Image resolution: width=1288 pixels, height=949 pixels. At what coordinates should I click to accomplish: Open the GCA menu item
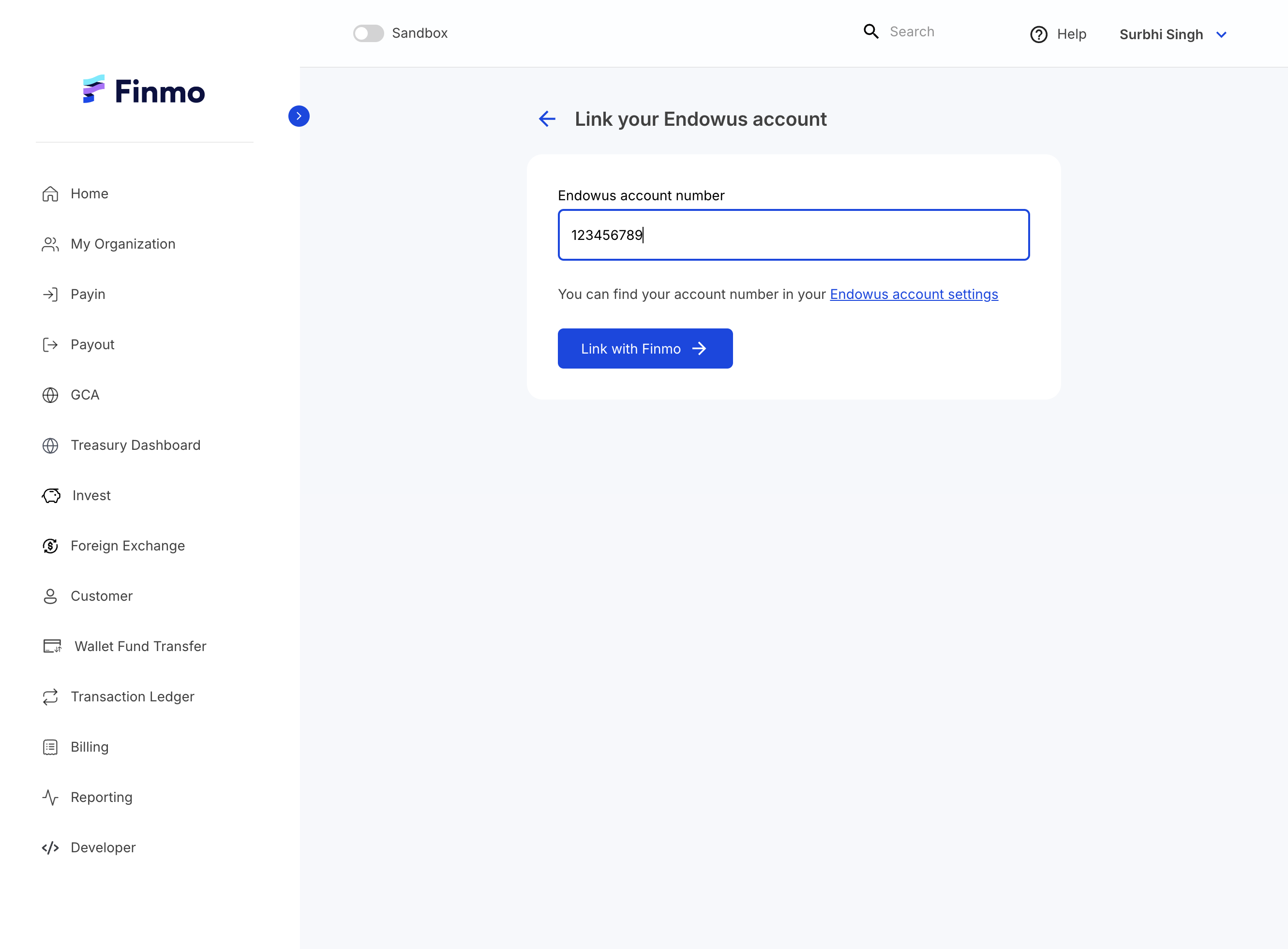click(x=85, y=395)
